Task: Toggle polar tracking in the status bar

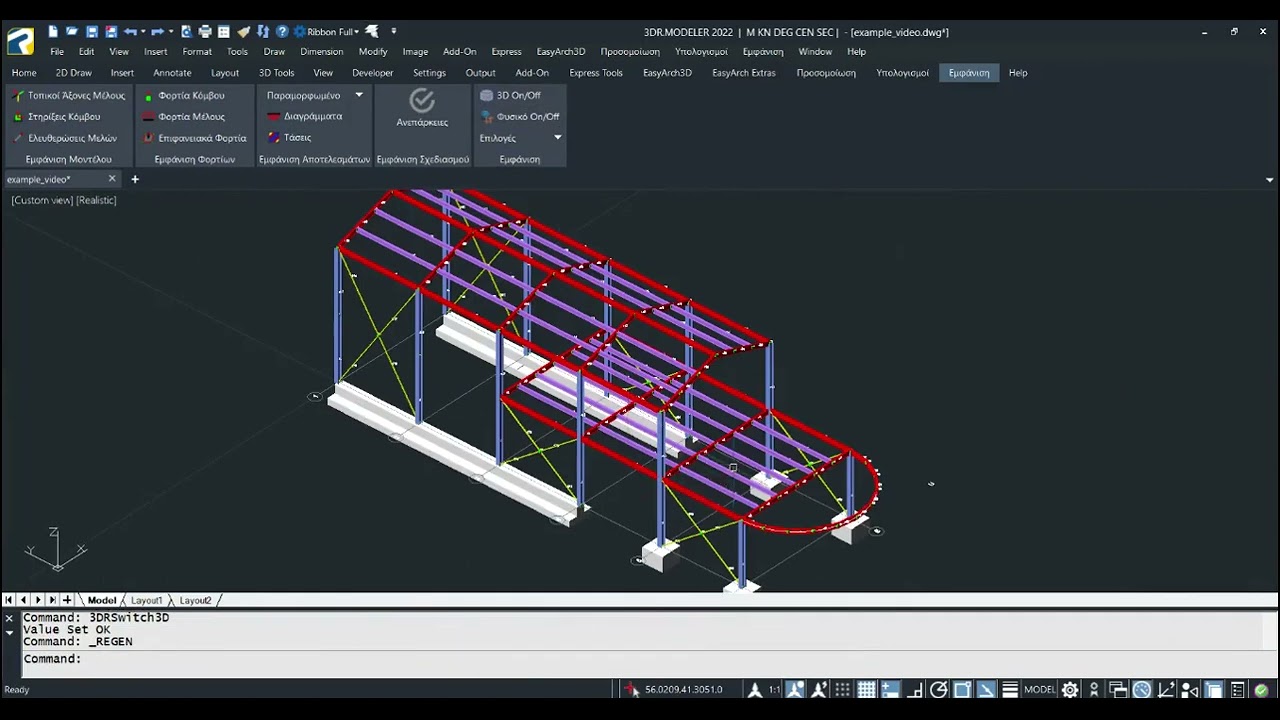Action: [x=938, y=690]
